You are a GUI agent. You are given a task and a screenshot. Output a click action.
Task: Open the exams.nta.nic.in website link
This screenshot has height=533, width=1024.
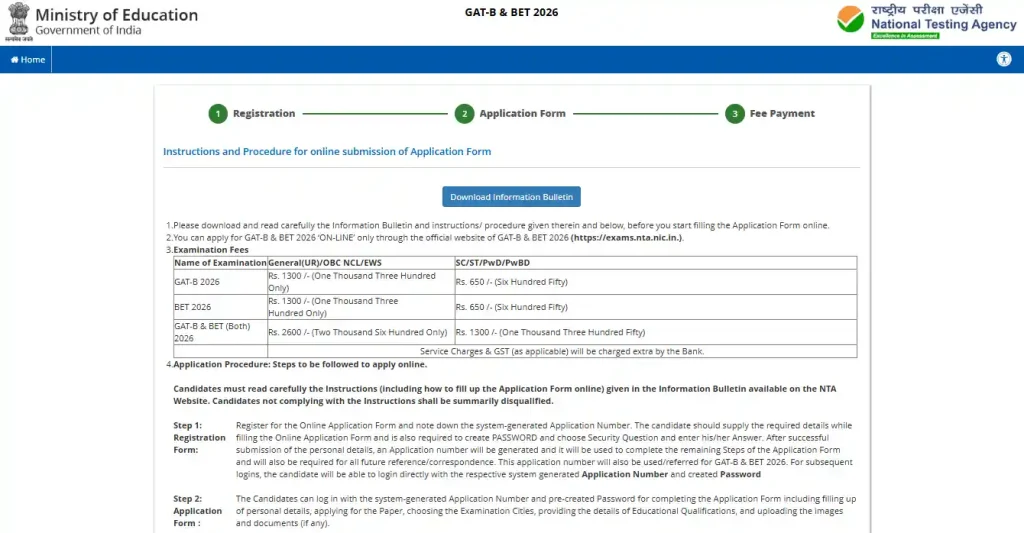coord(626,238)
